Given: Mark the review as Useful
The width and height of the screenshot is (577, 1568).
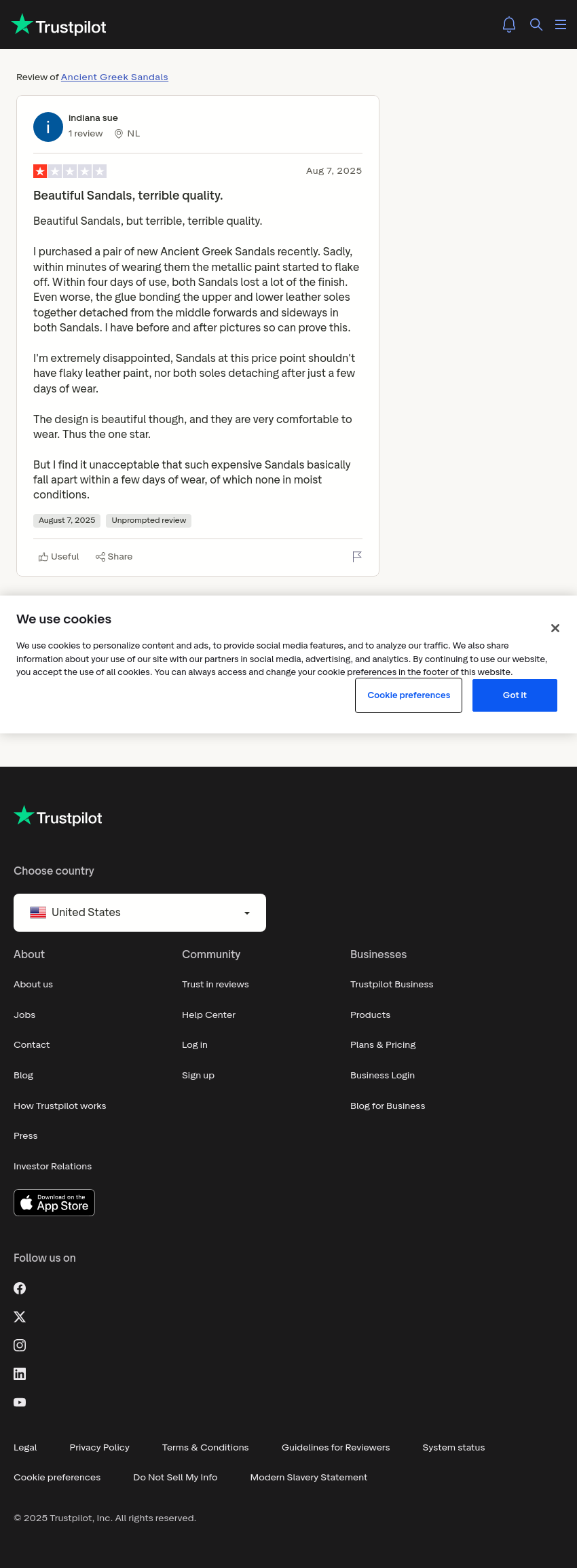Looking at the screenshot, I should 59,557.
